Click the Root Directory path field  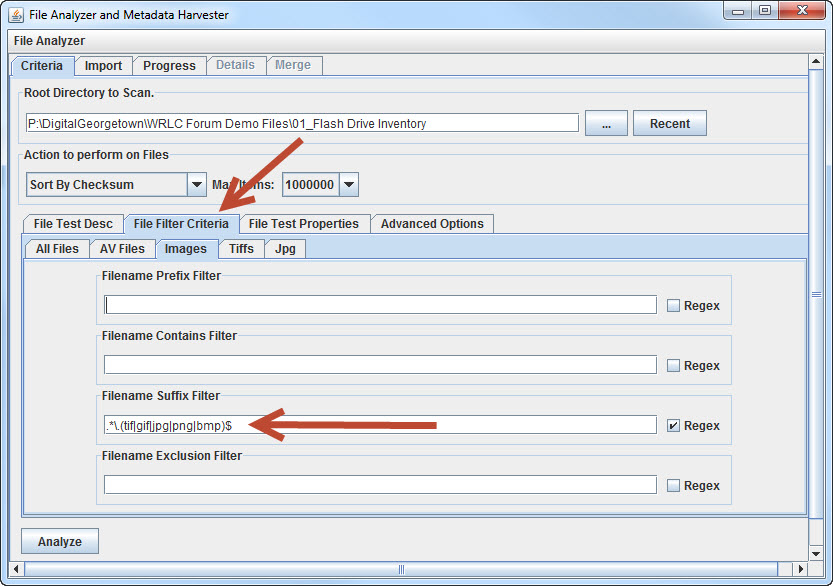(302, 124)
